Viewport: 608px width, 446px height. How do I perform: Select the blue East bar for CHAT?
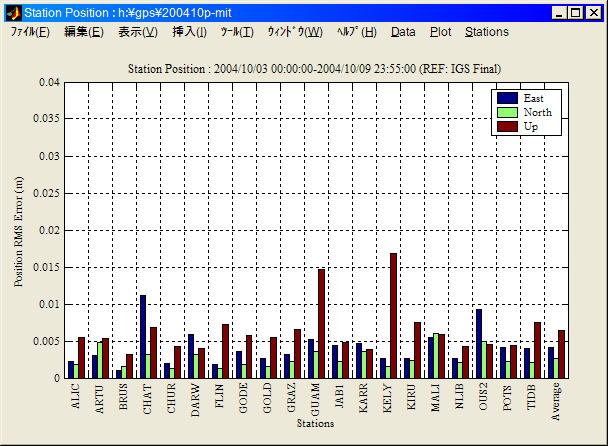[x=143, y=336]
